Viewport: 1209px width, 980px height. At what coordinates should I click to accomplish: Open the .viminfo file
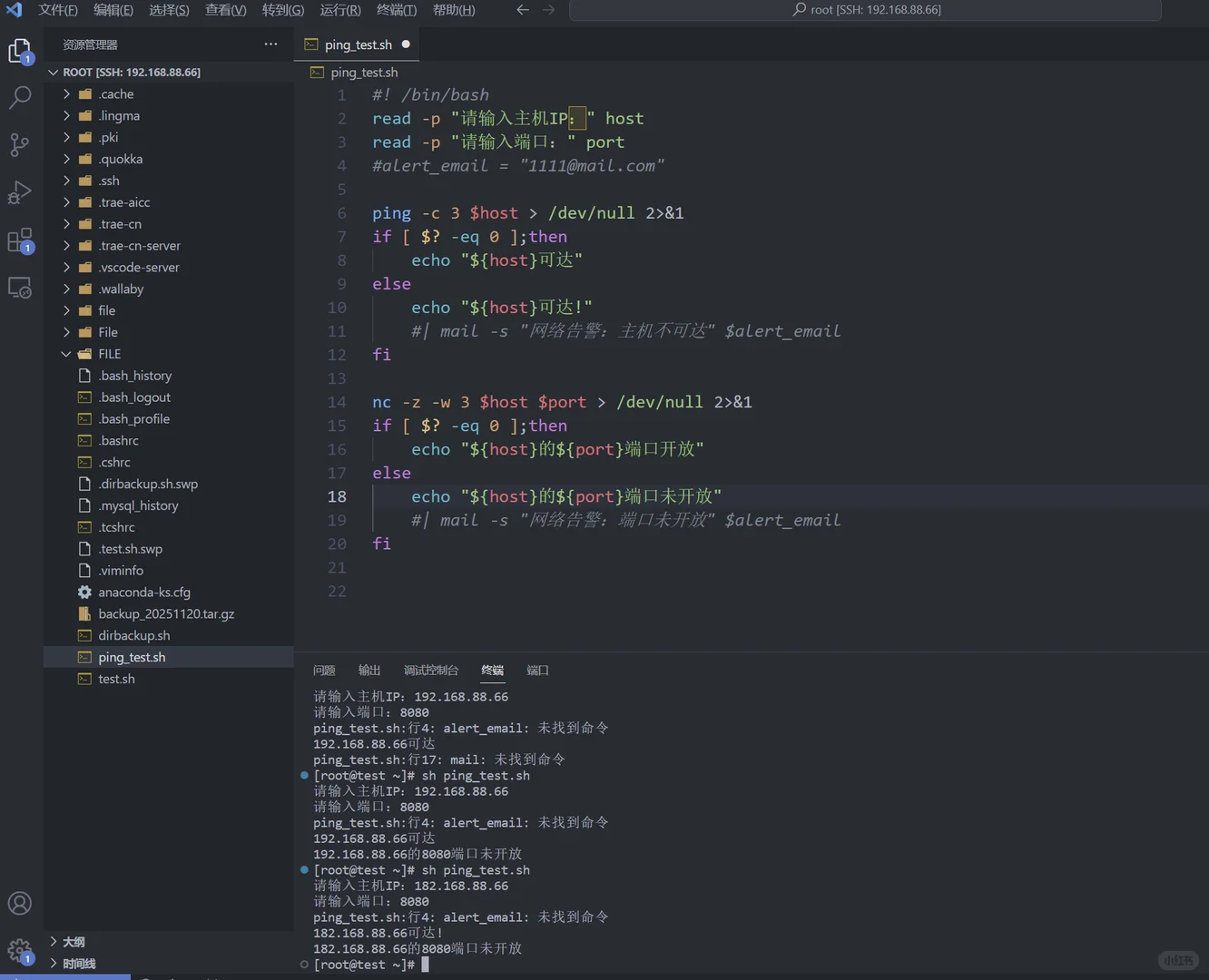[169, 571]
